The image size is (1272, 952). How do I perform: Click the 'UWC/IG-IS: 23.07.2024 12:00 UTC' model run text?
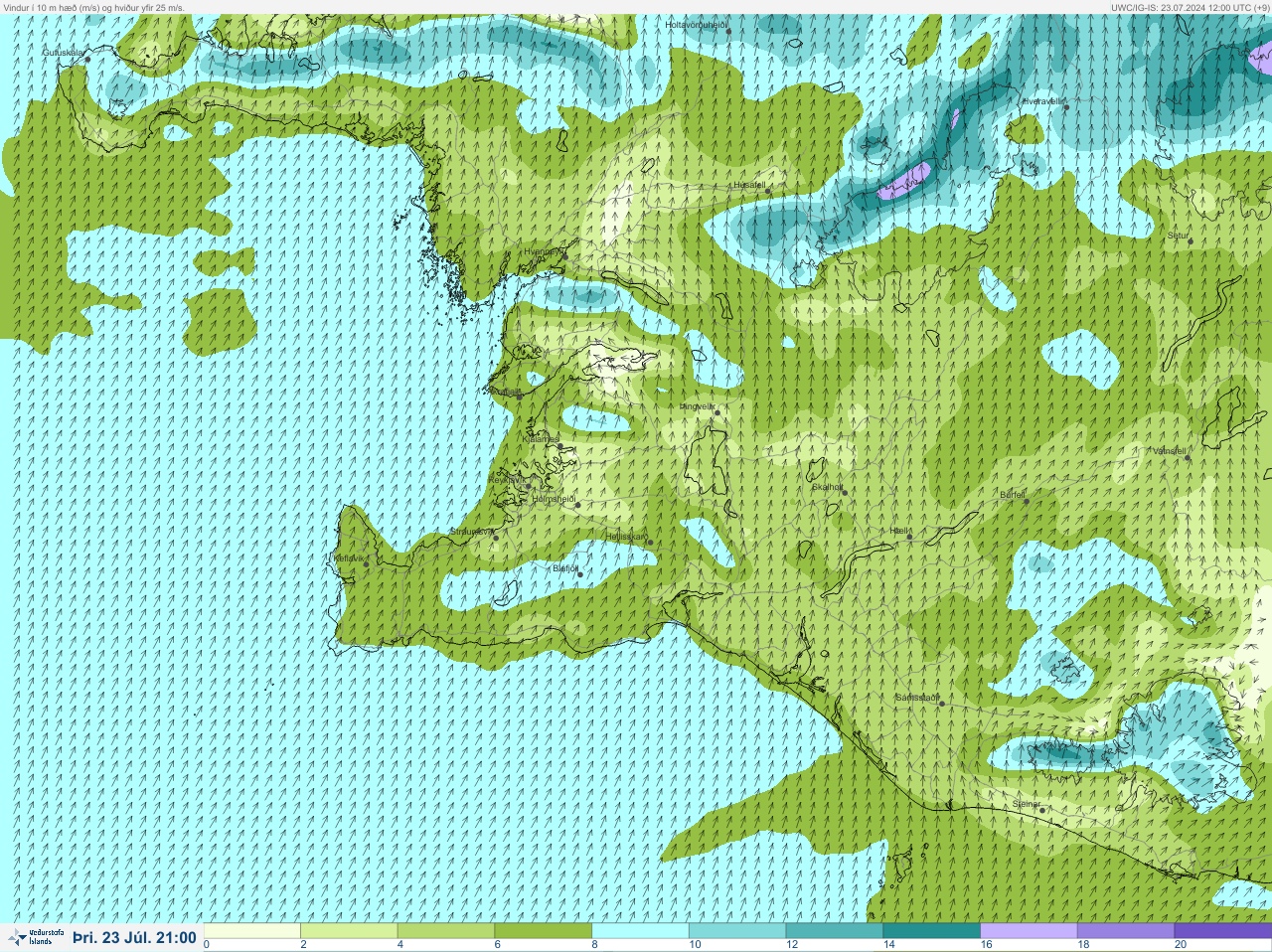[1181, 7]
